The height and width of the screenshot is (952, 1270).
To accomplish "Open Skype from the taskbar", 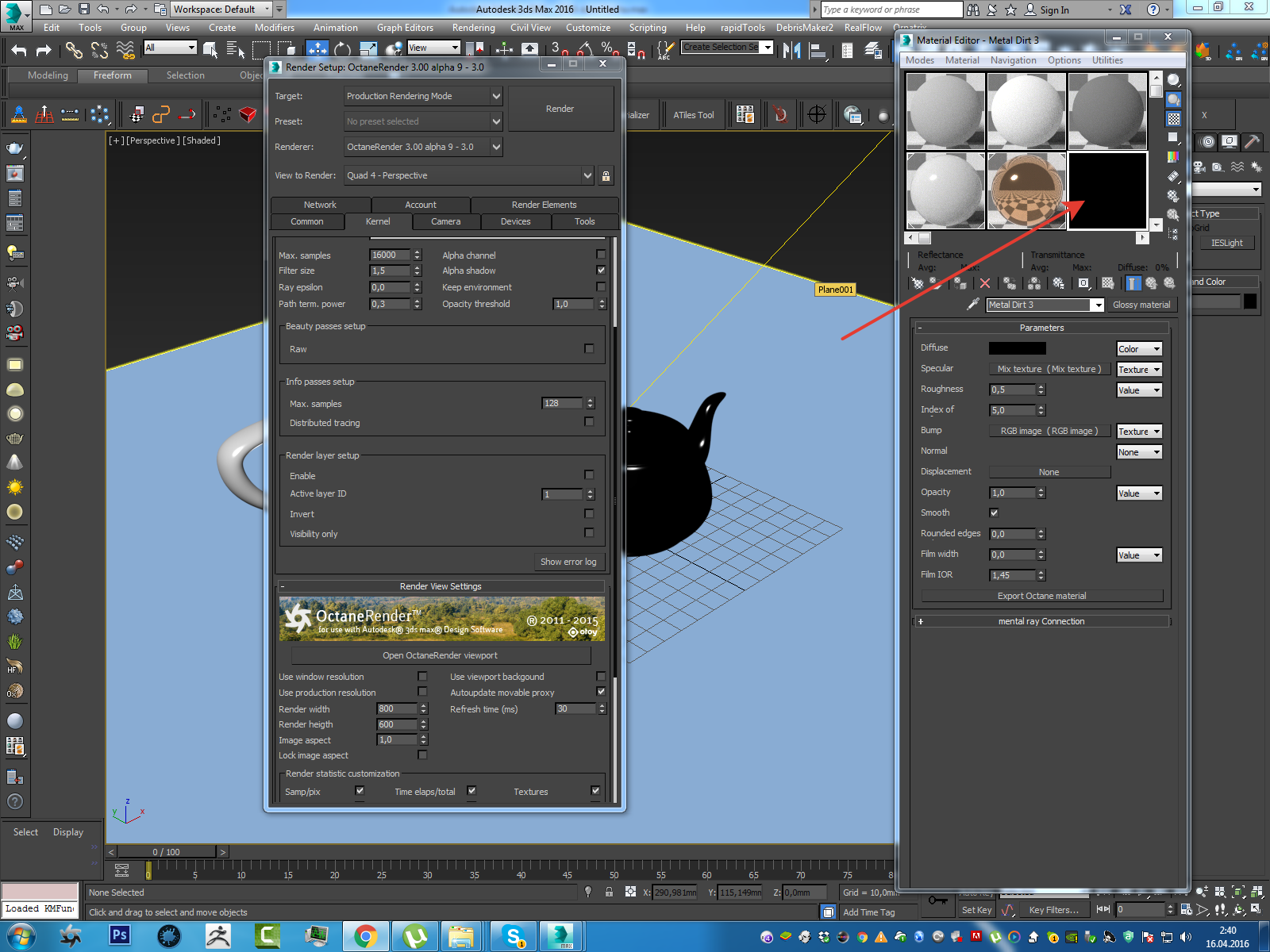I will coord(514,936).
